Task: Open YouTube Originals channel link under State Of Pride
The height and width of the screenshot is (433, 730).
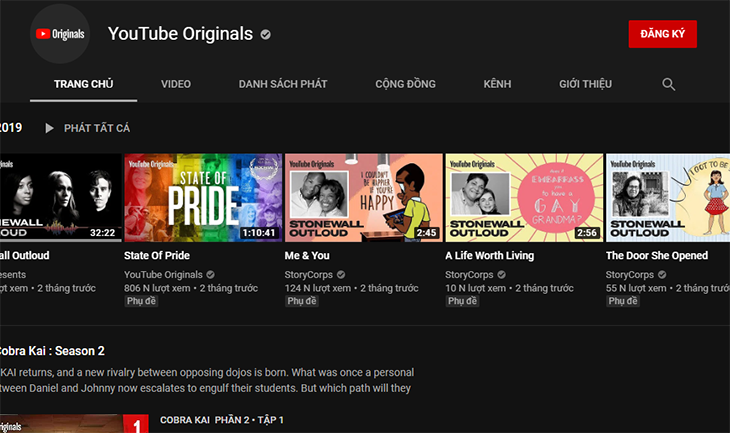Action: pos(163,275)
